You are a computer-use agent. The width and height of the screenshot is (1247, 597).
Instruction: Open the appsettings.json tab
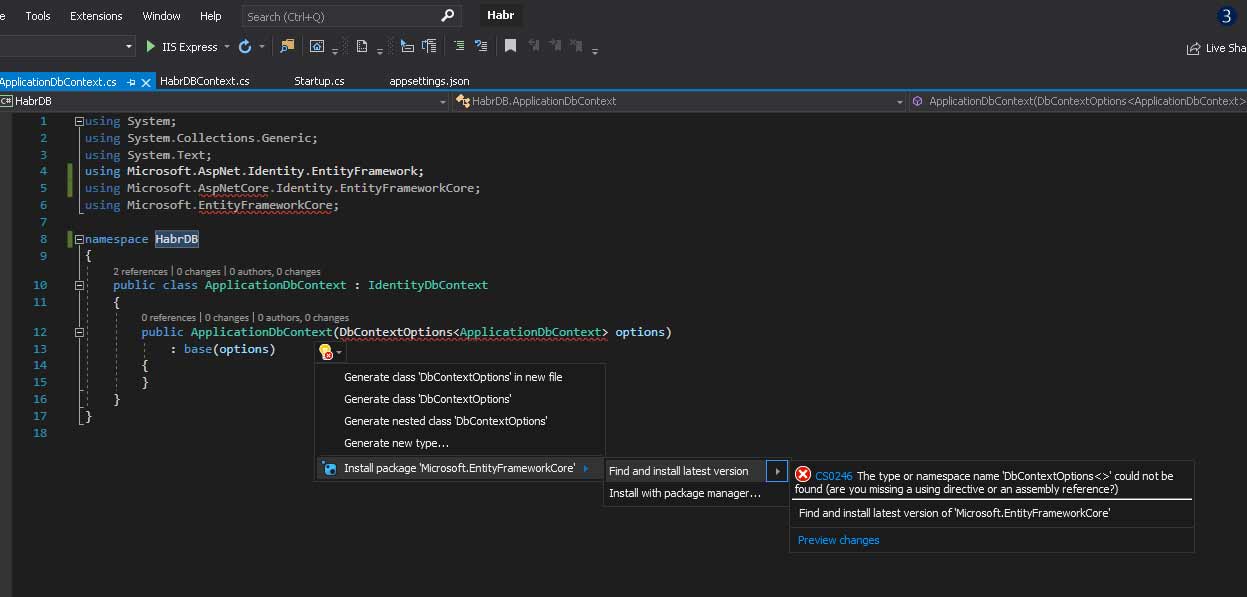[429, 81]
